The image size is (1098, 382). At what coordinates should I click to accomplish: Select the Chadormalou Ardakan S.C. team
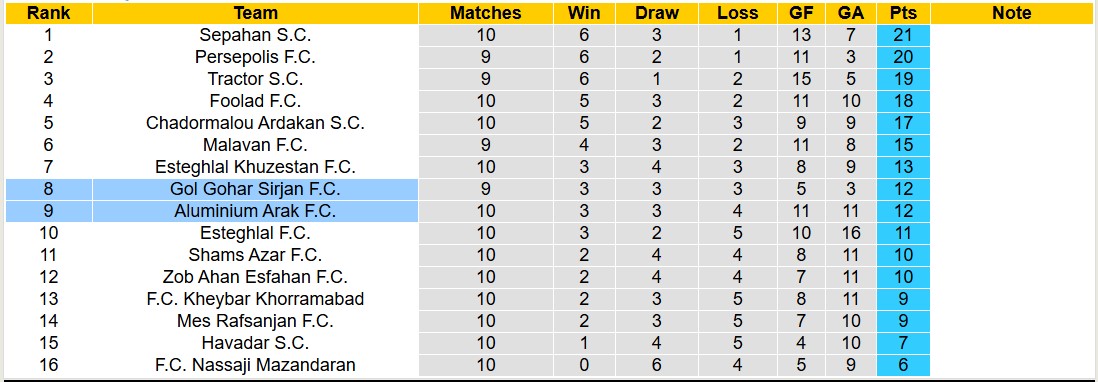pos(256,123)
